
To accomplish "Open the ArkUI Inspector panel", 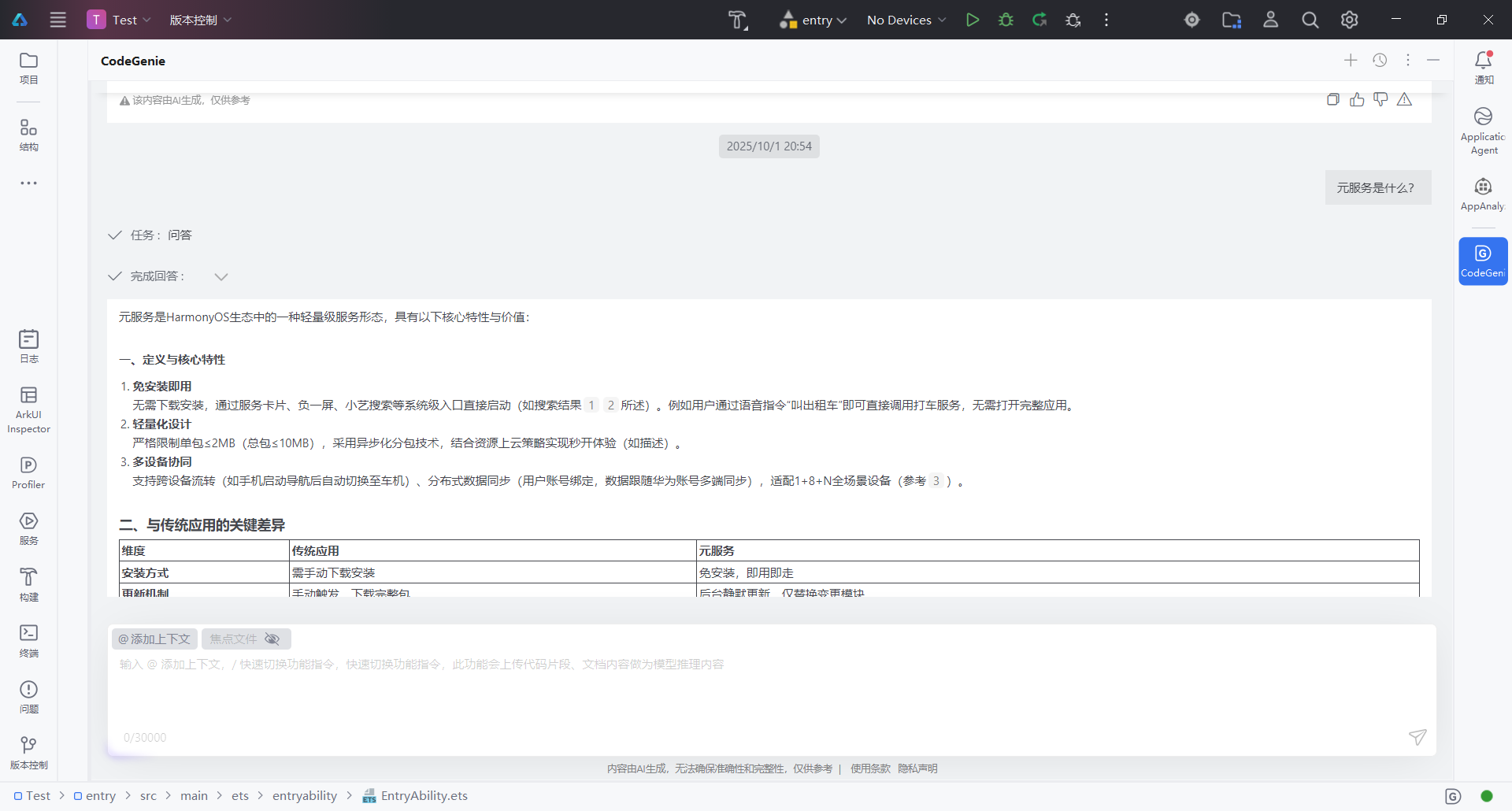I will coord(29,410).
